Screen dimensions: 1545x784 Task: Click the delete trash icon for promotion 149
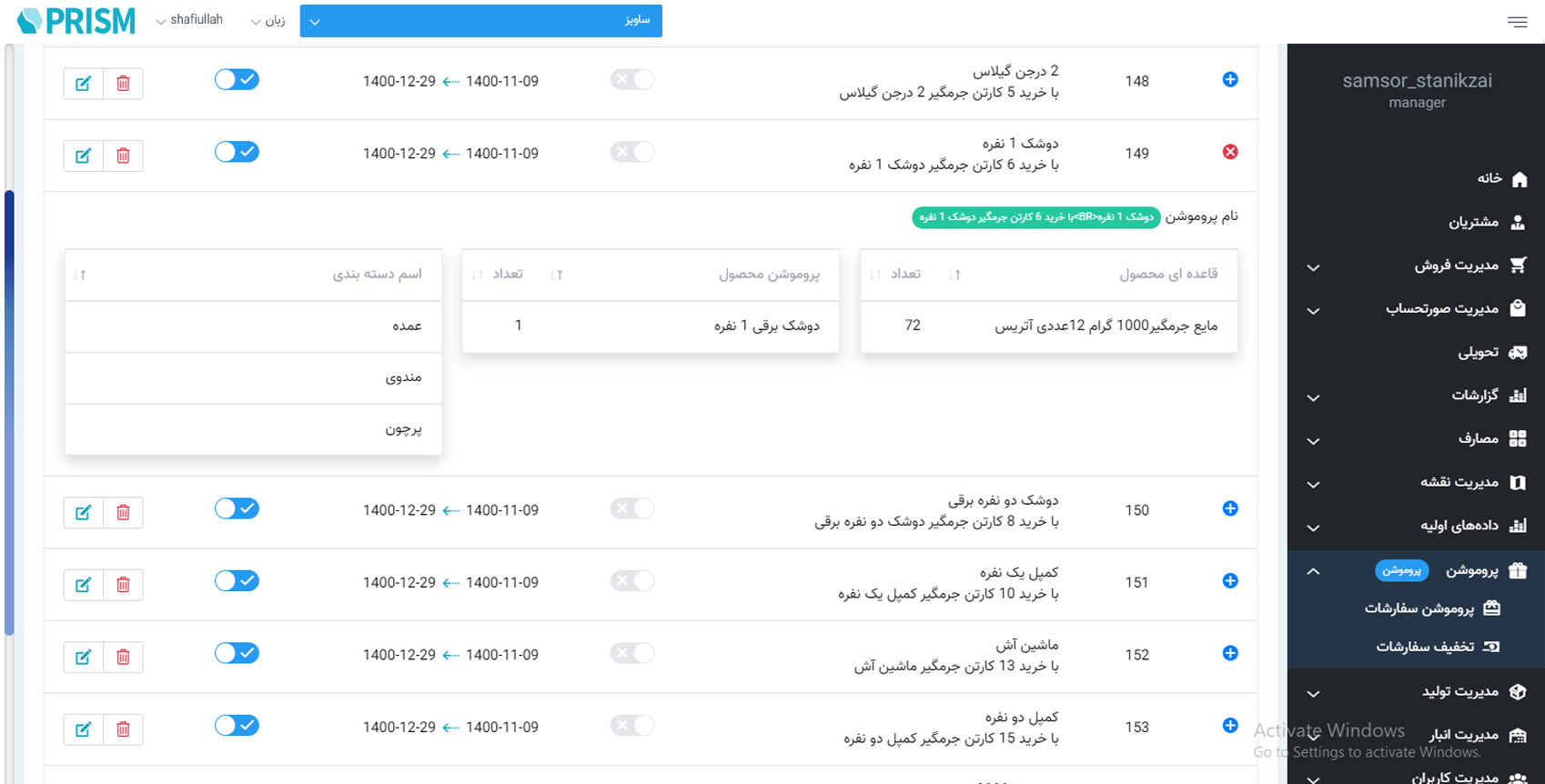[123, 156]
